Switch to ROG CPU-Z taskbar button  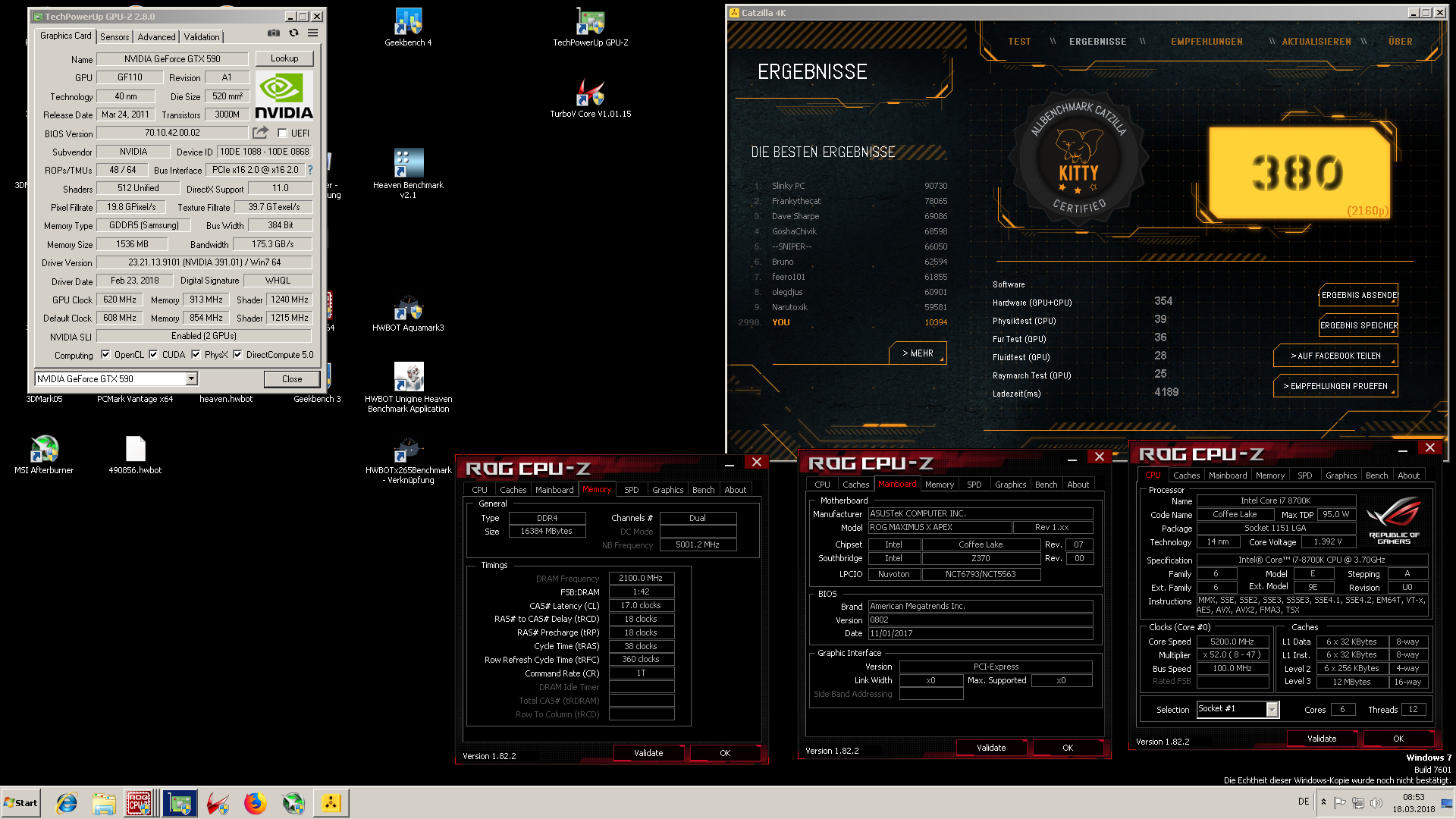pos(140,803)
